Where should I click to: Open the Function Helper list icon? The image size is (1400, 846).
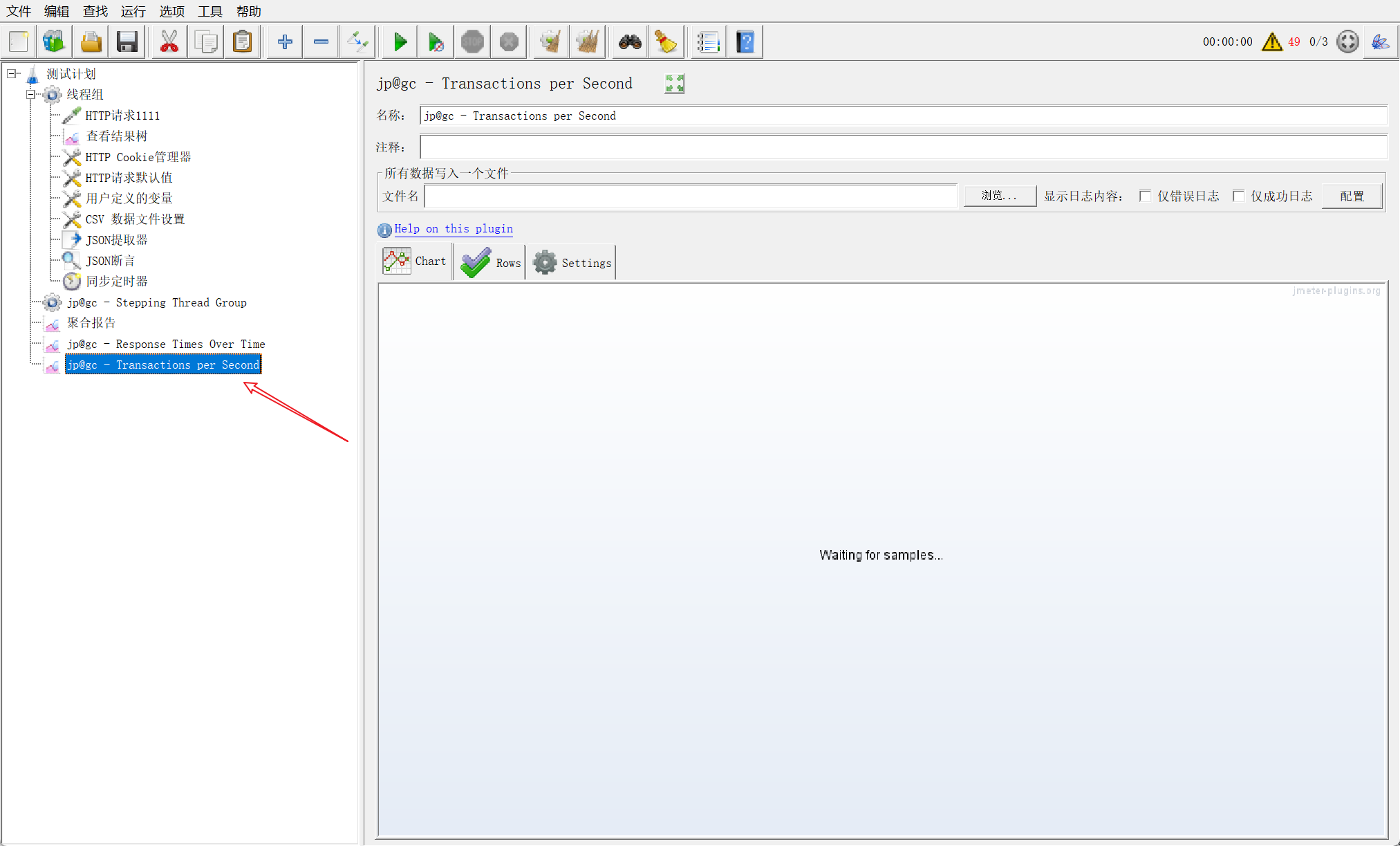click(709, 42)
